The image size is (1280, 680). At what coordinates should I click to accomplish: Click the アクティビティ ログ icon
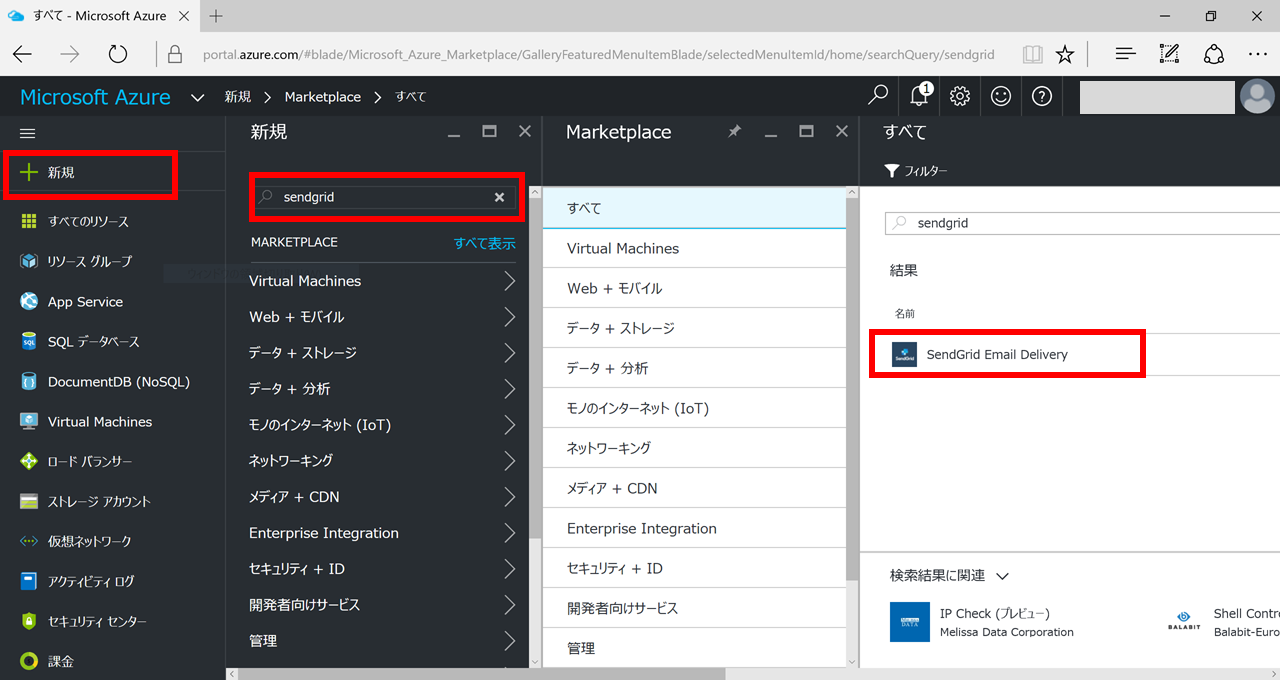point(29,581)
